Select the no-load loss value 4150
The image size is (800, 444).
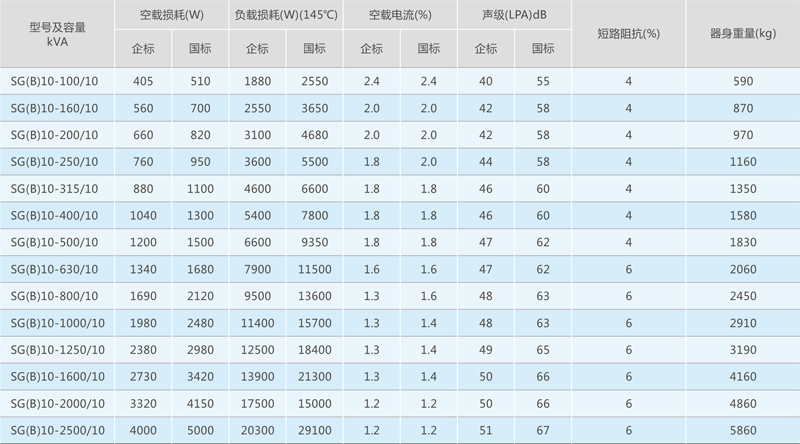point(200,403)
